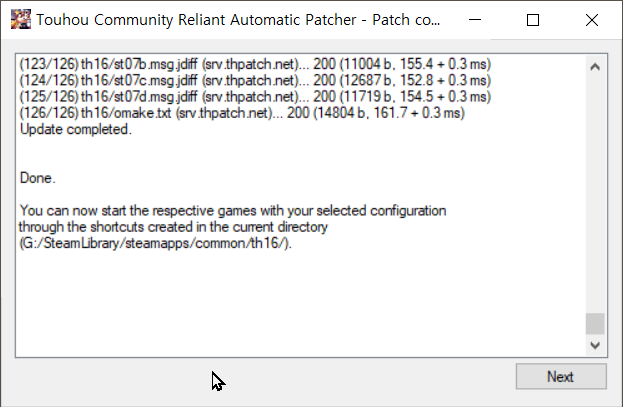Click the th16/st07c.msg.jdiff log line
Image resolution: width=623 pixels, height=407 pixels.
[255, 80]
